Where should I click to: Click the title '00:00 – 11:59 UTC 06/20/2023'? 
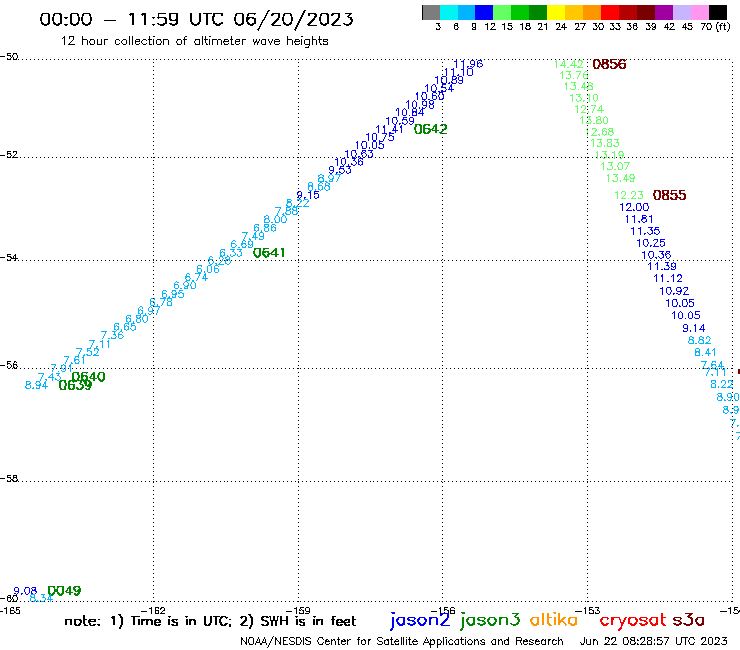196,19
